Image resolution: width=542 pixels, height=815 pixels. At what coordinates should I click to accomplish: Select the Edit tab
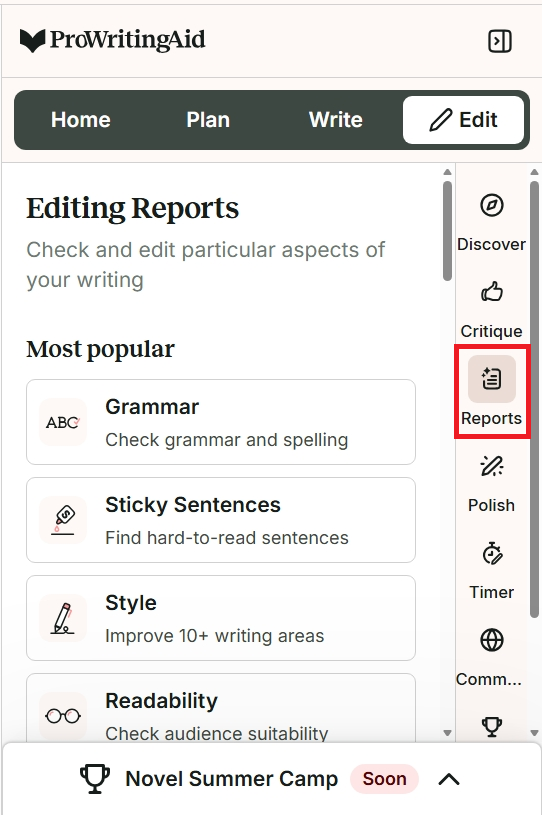pyautogui.click(x=464, y=120)
